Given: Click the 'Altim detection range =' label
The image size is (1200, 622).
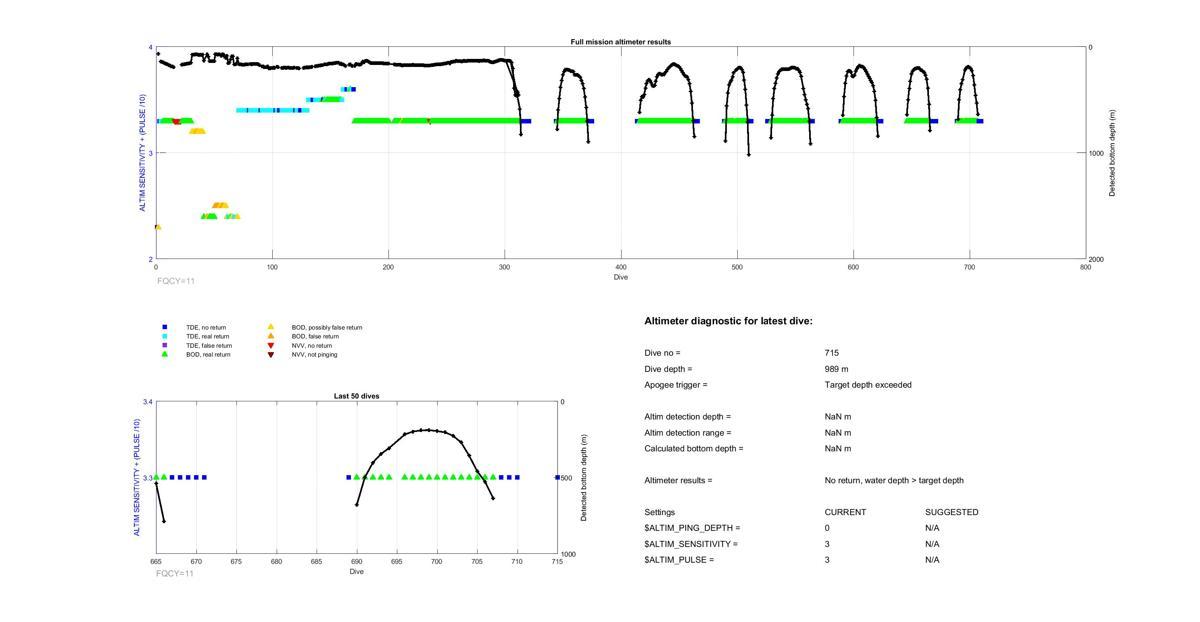Looking at the screenshot, I should [x=687, y=433].
